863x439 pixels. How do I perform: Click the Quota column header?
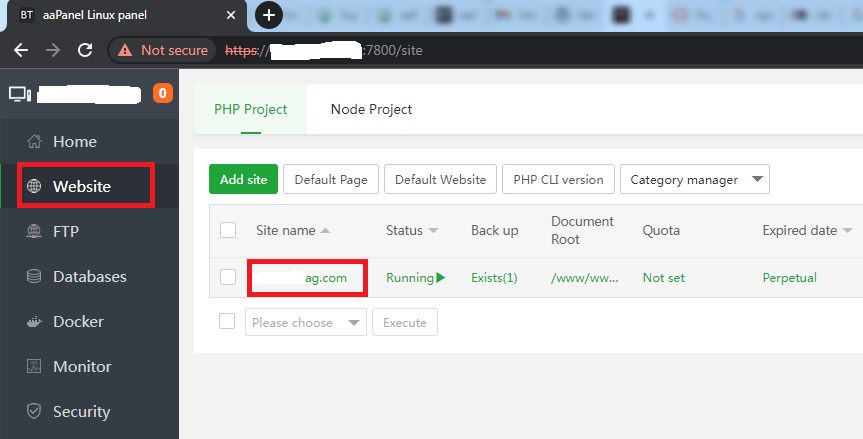pos(661,231)
